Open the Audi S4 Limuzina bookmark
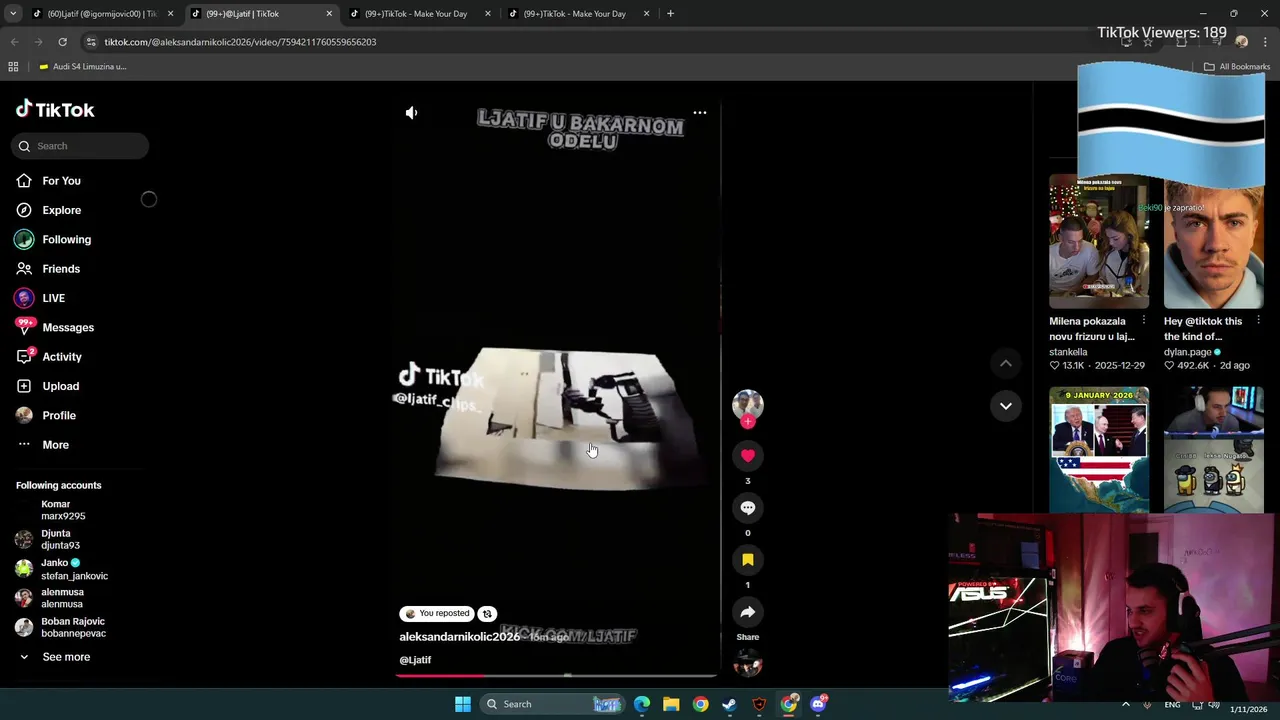 82,67
